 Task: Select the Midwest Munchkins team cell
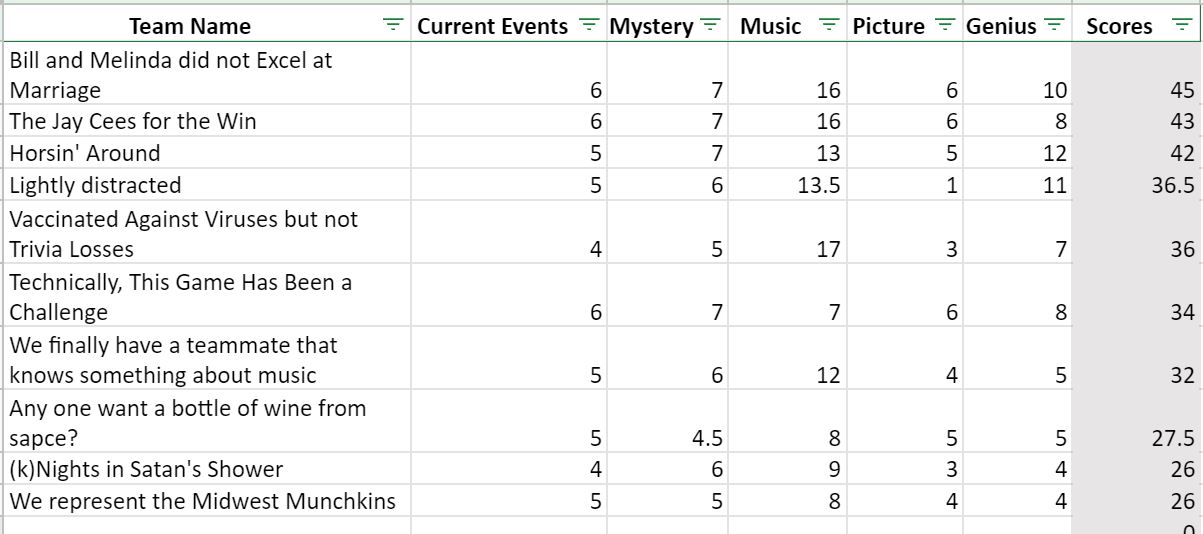coord(208,501)
